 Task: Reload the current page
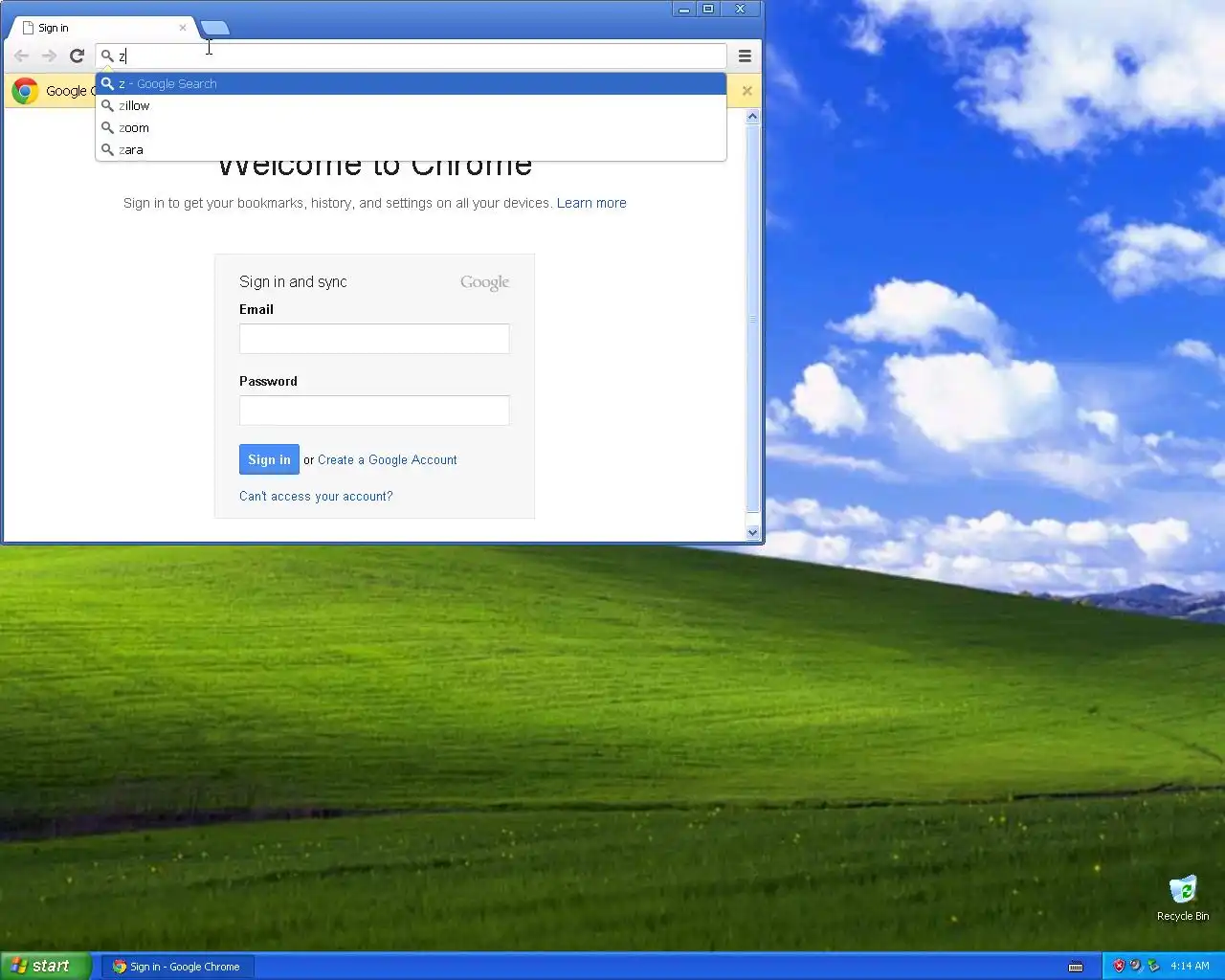point(78,56)
